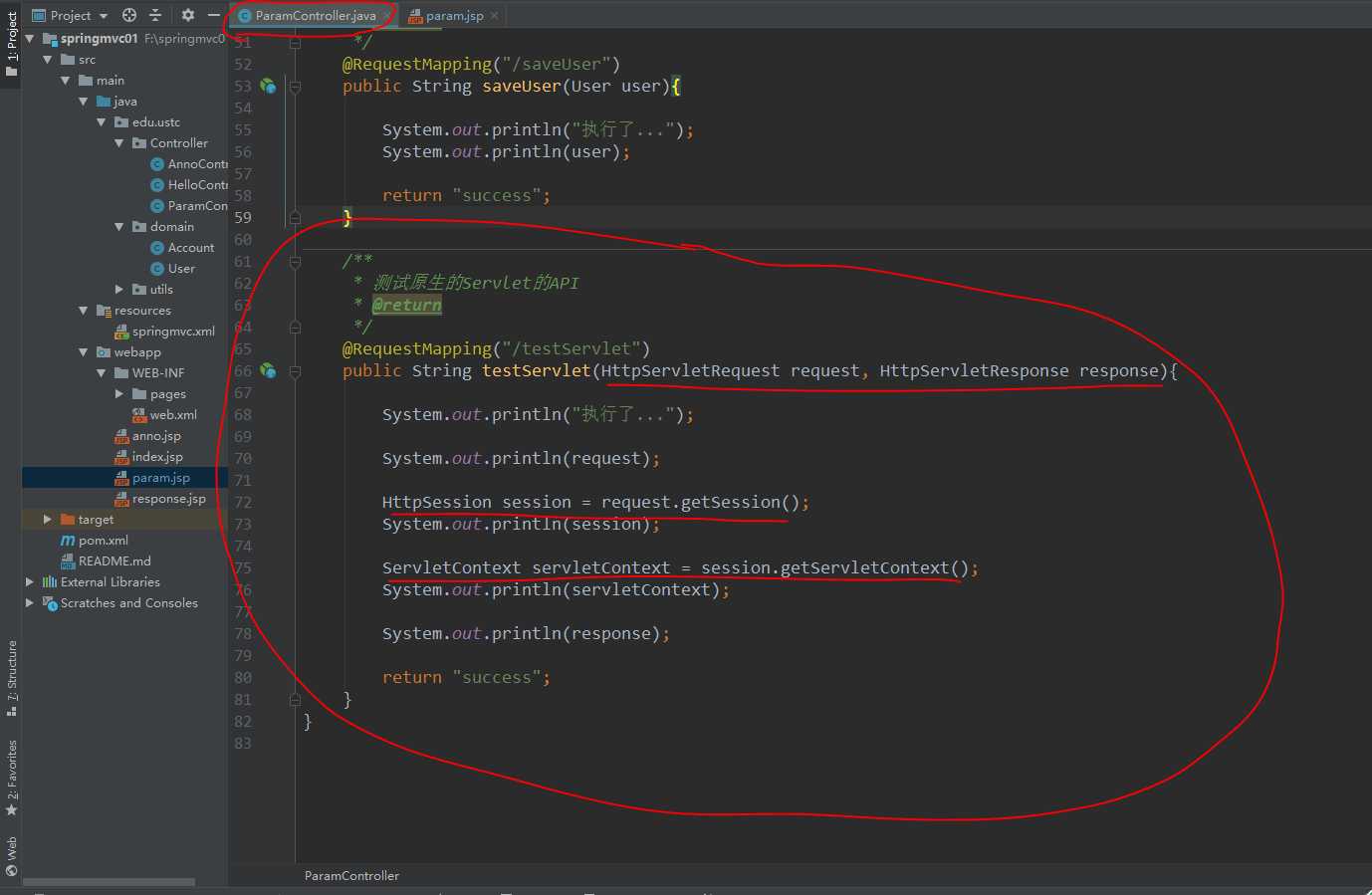Open the User class
Image resolution: width=1372 pixels, height=895 pixels.
[173, 268]
